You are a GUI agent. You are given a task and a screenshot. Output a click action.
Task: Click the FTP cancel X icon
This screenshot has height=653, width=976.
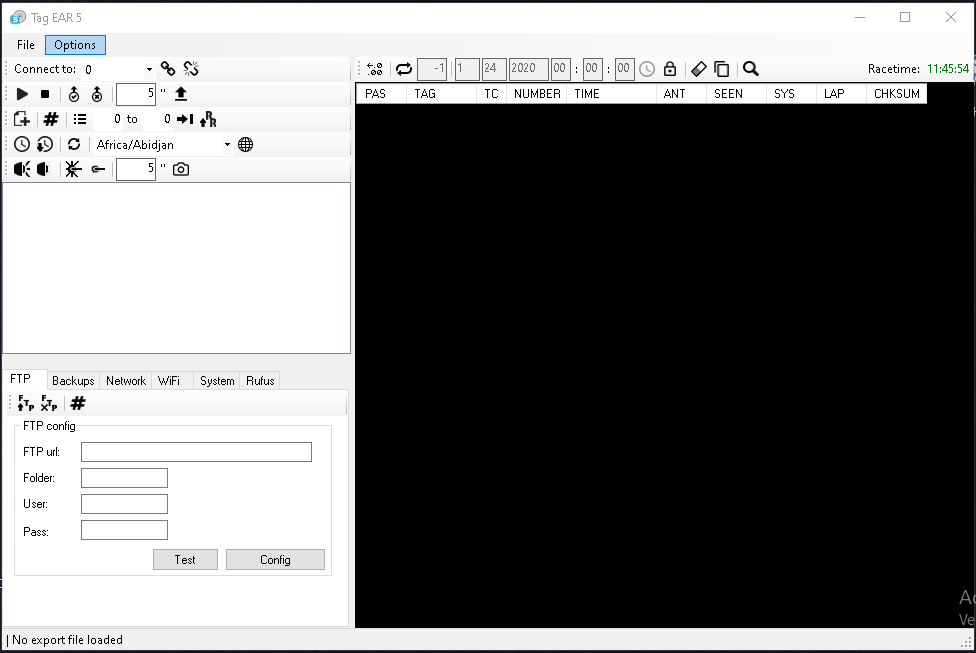(x=49, y=403)
